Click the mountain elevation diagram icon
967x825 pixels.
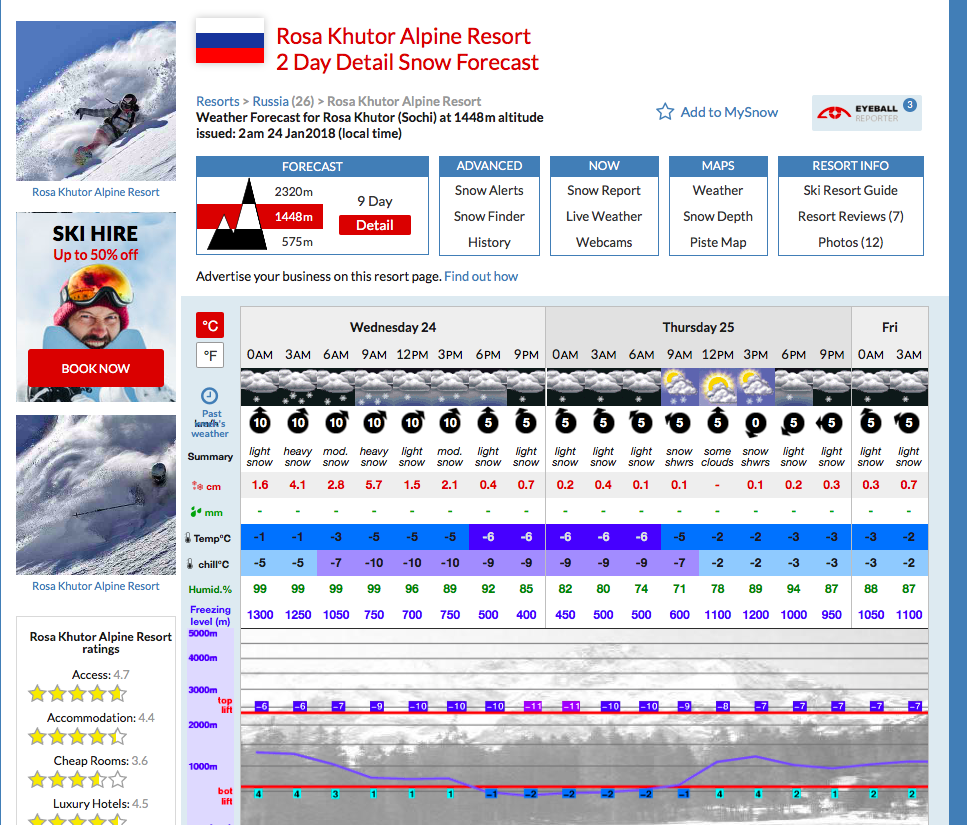pyautogui.click(x=238, y=215)
